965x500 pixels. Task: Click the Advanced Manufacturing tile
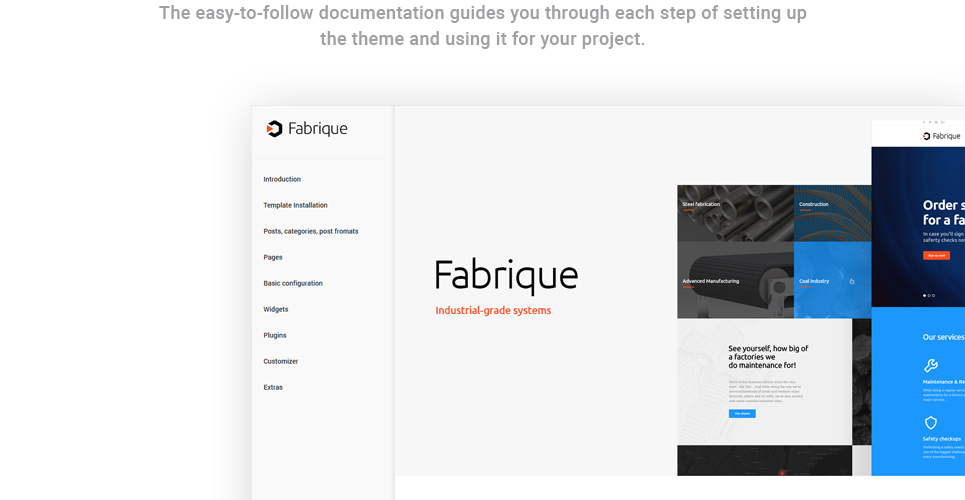click(x=735, y=280)
